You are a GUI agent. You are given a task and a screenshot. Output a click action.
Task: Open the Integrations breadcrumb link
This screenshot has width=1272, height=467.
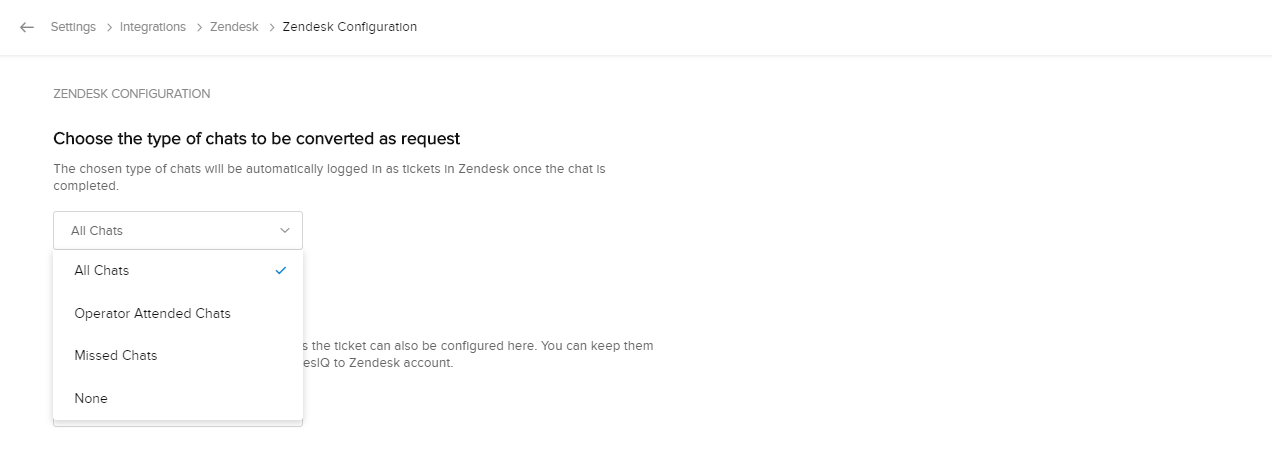point(153,27)
